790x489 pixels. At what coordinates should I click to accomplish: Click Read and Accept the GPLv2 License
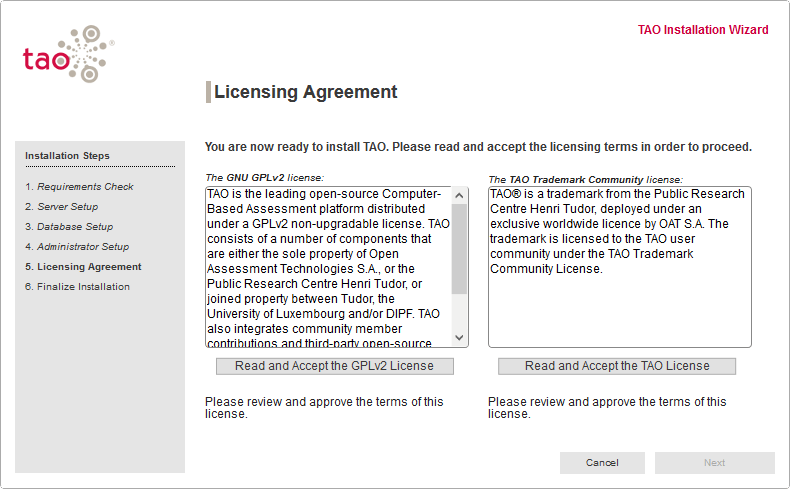click(x=334, y=366)
